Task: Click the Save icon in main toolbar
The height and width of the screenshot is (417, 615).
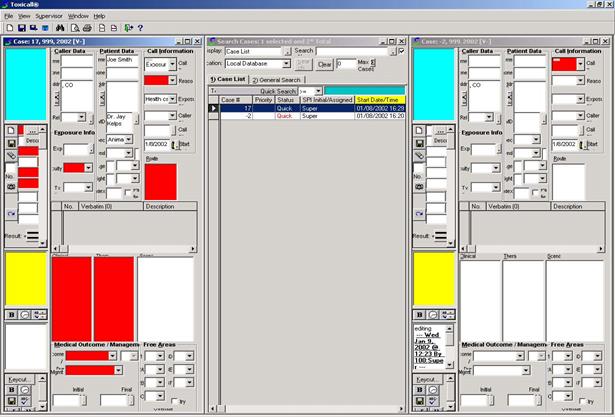Action: (x=21, y=28)
